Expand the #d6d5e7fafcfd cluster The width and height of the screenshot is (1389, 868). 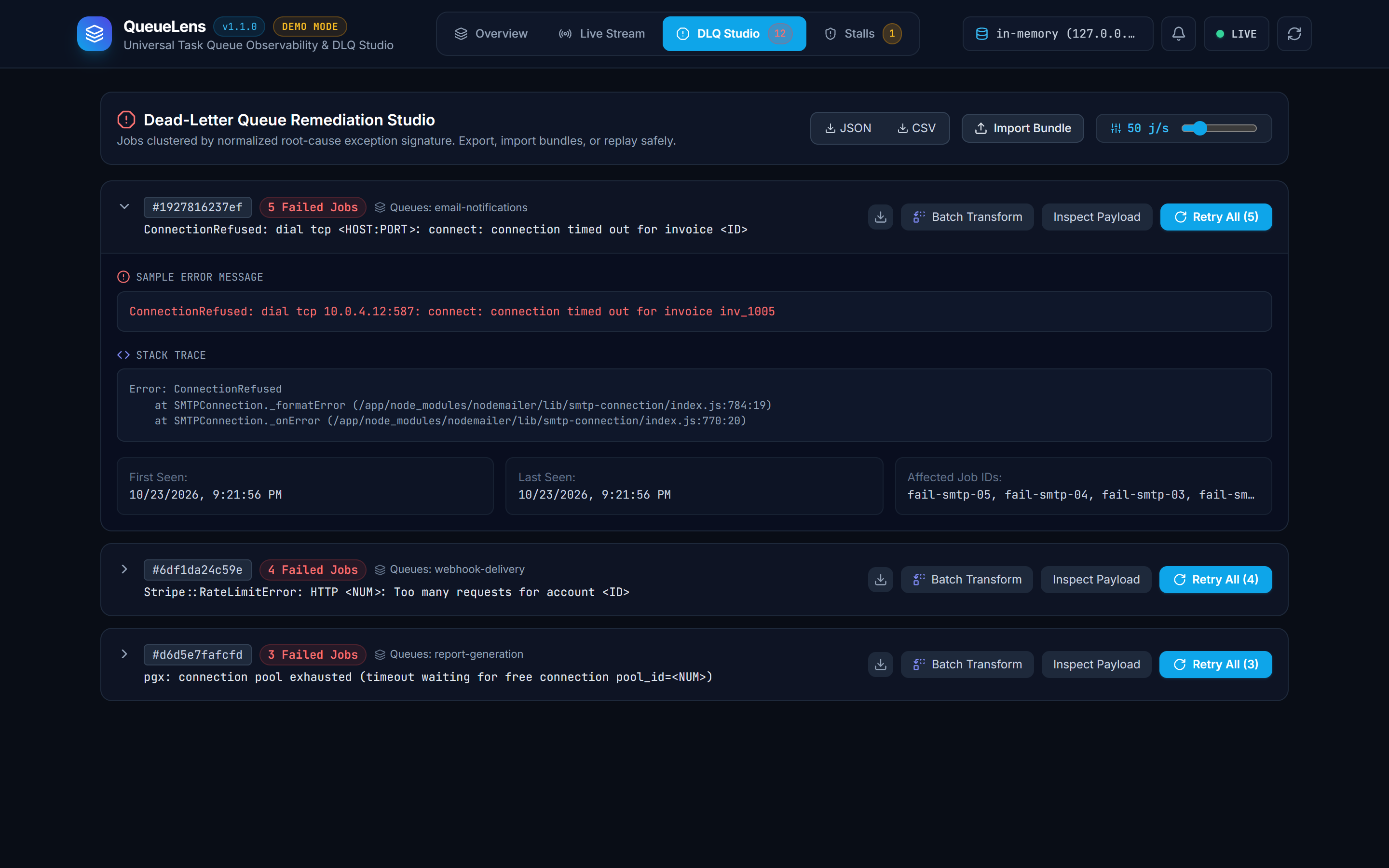click(x=124, y=654)
